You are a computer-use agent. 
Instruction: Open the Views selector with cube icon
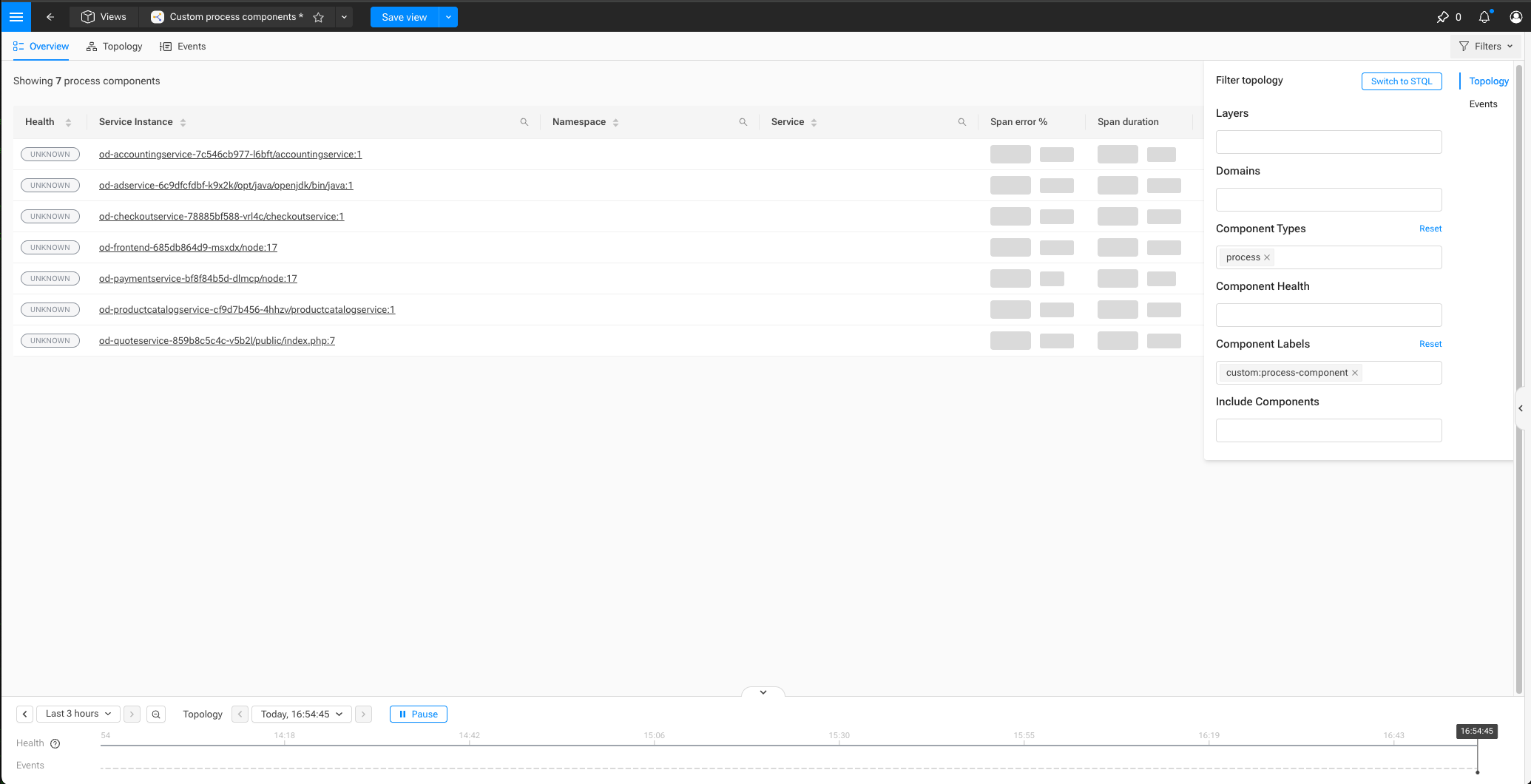[x=103, y=16]
